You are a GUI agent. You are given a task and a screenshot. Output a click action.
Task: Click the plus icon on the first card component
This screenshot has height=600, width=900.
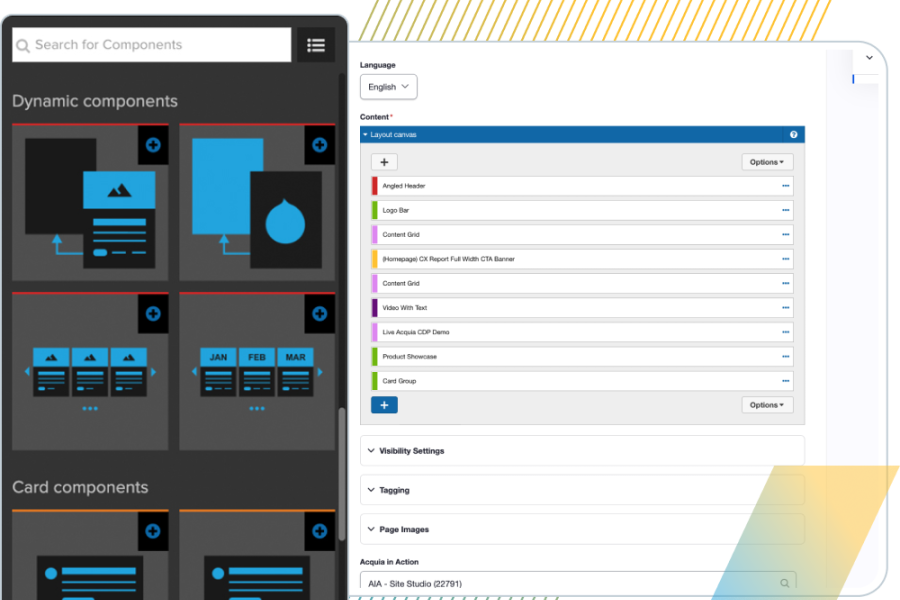pyautogui.click(x=152, y=531)
